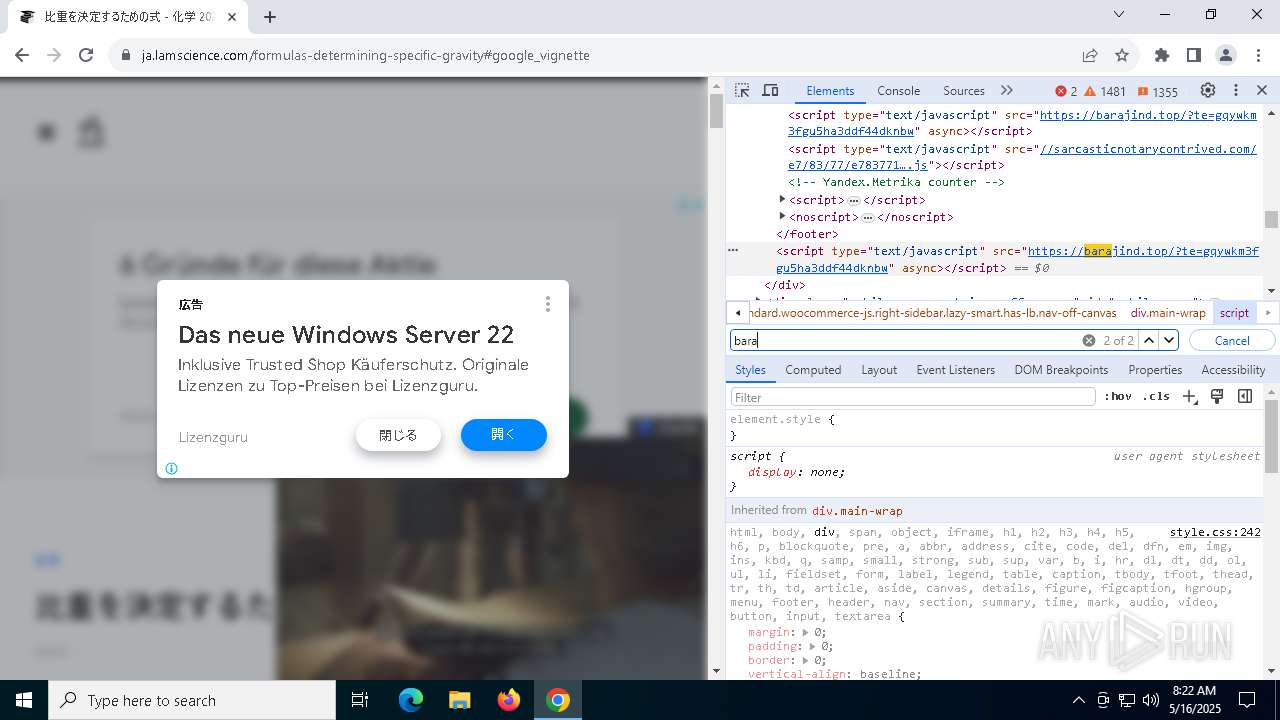Select div.main-wrap in breadcrumbs

click(1168, 313)
